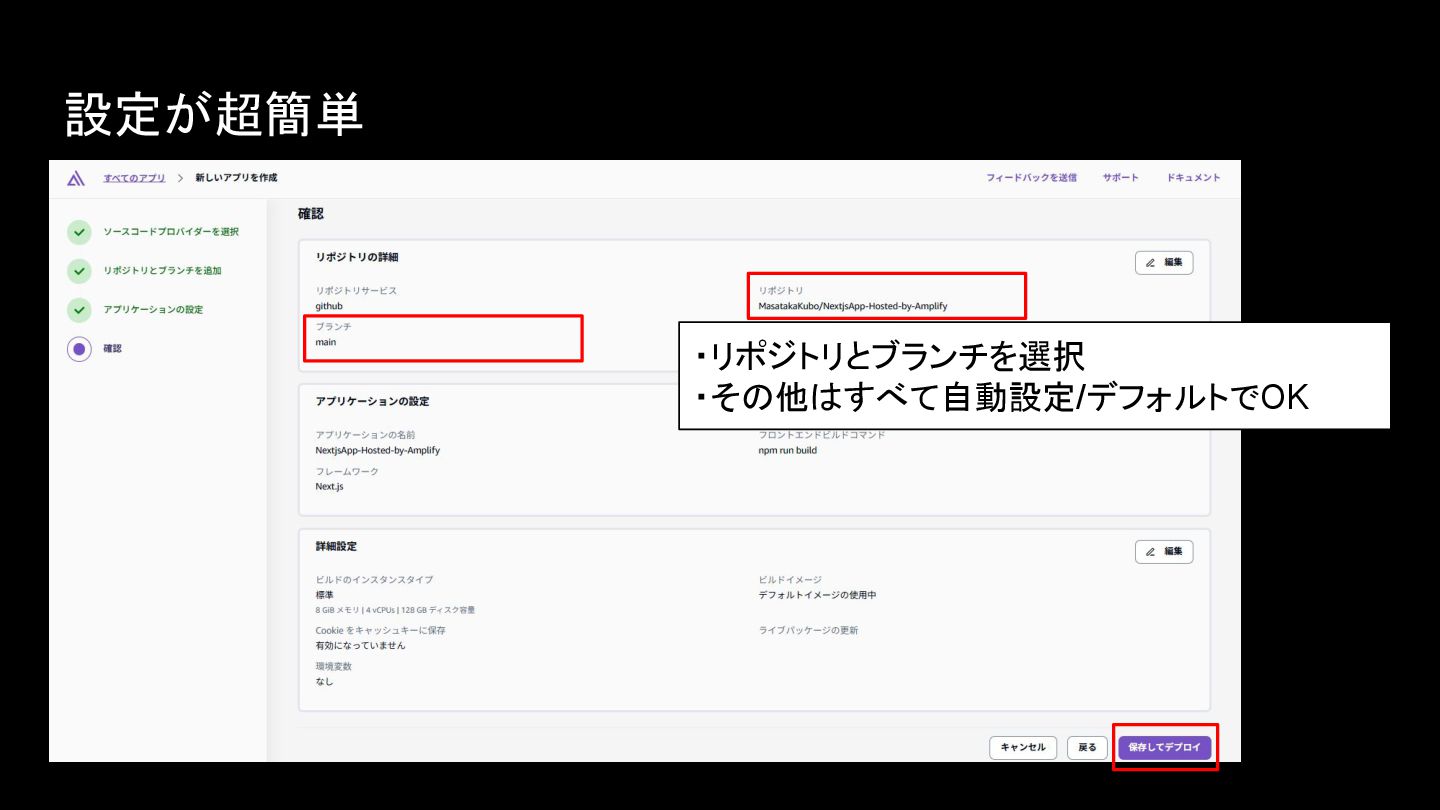
Task: Click the ライブパッケージの更新 label
Action: point(809,630)
